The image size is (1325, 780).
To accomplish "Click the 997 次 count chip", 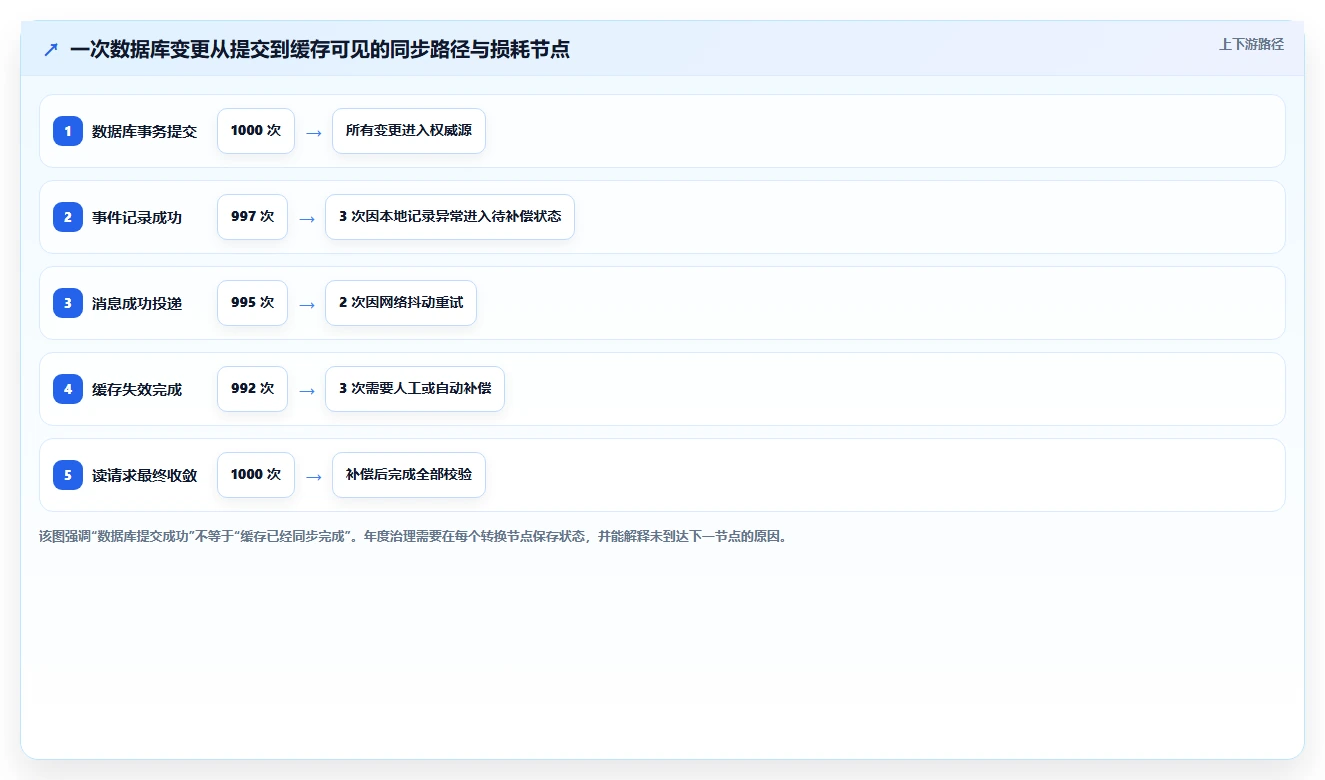I will pos(252,217).
